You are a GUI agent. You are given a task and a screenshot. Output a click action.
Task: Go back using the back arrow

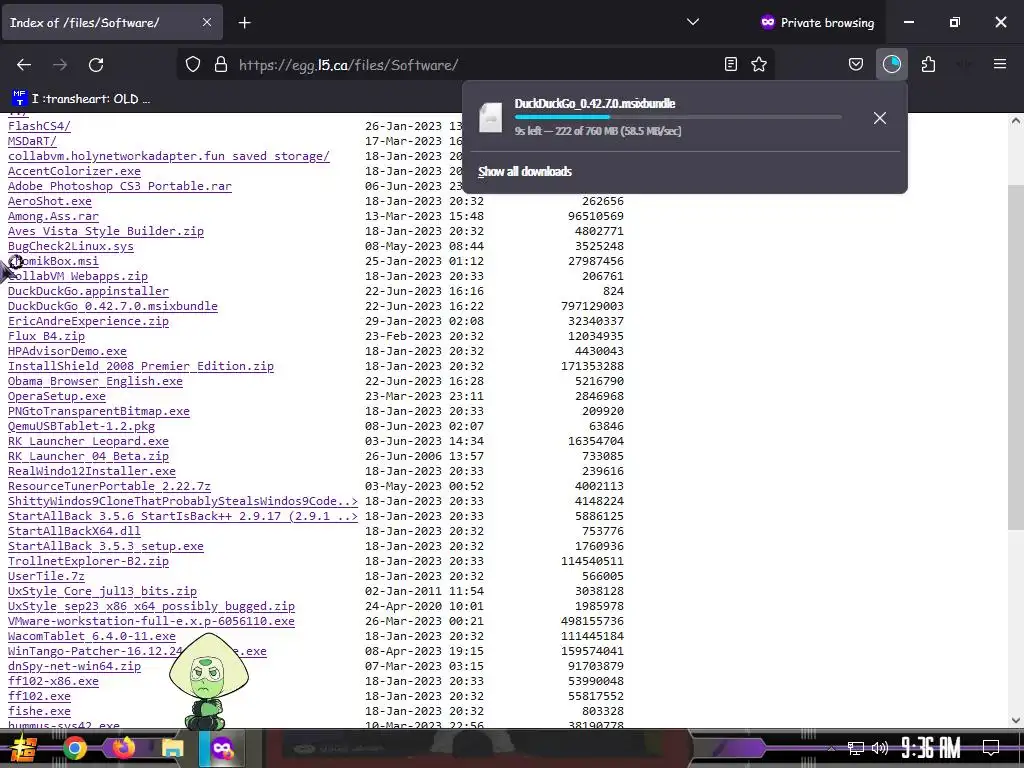(24, 65)
